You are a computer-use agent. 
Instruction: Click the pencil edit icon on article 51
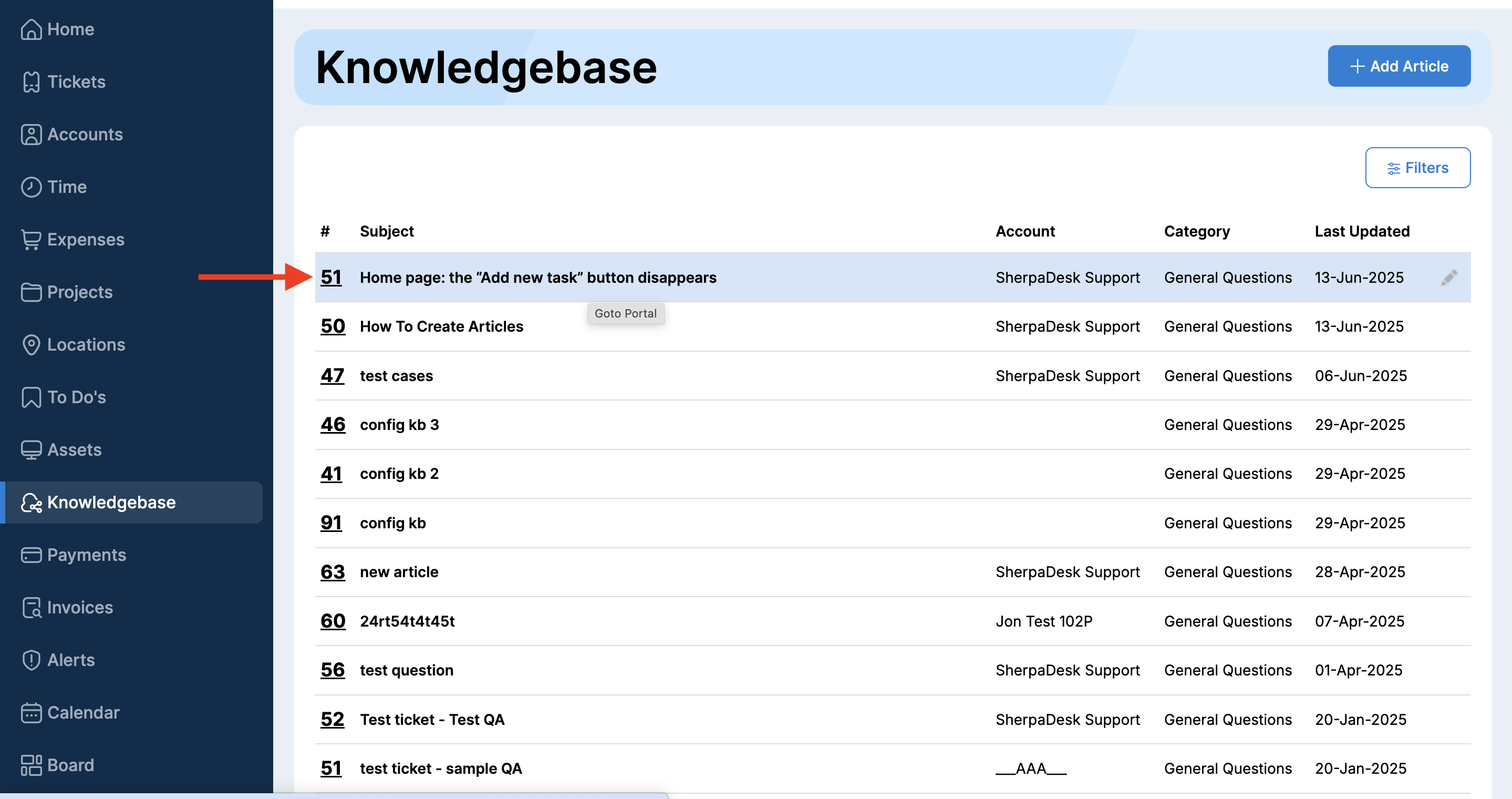point(1448,278)
